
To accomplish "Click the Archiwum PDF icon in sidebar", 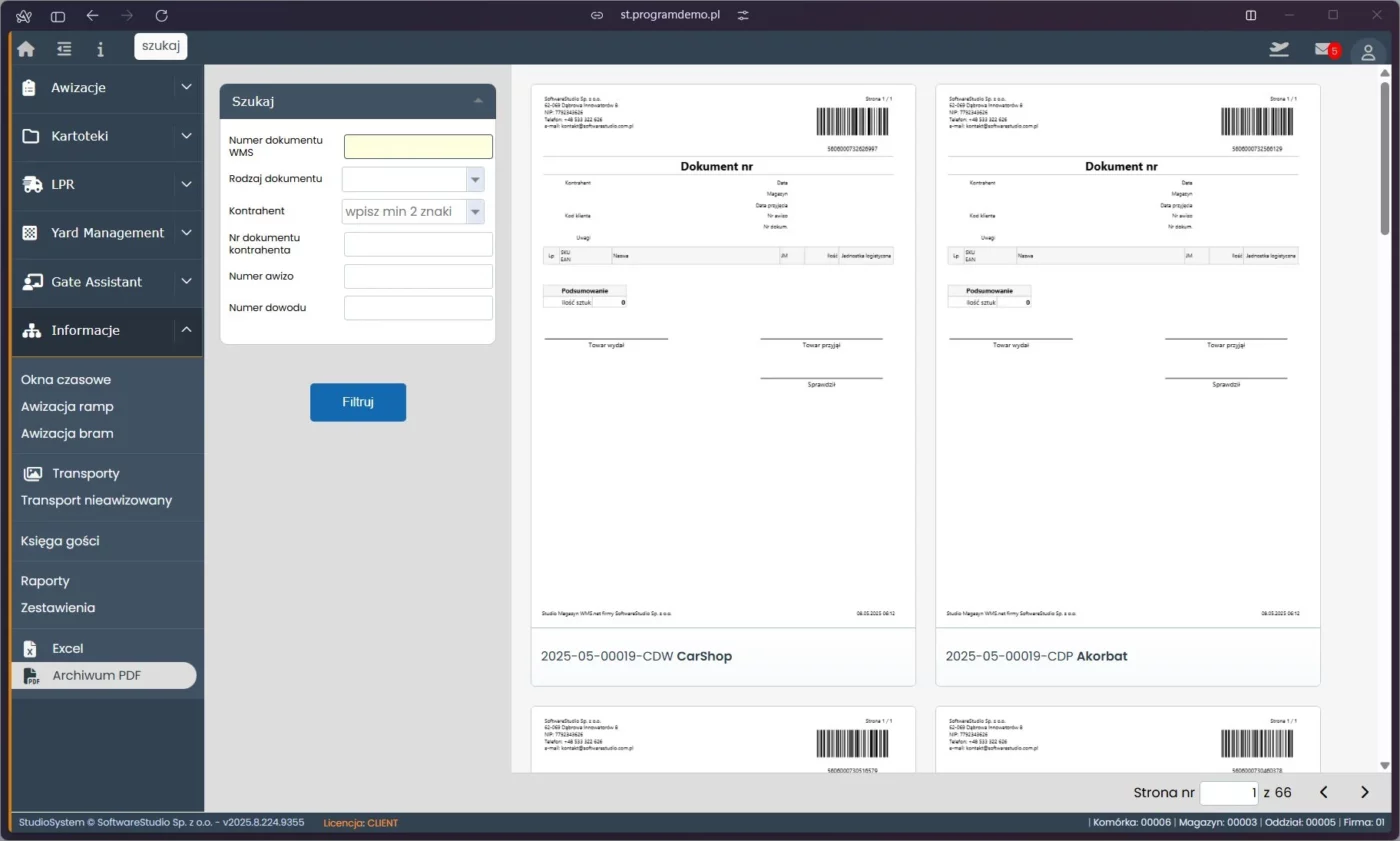I will (32, 675).
